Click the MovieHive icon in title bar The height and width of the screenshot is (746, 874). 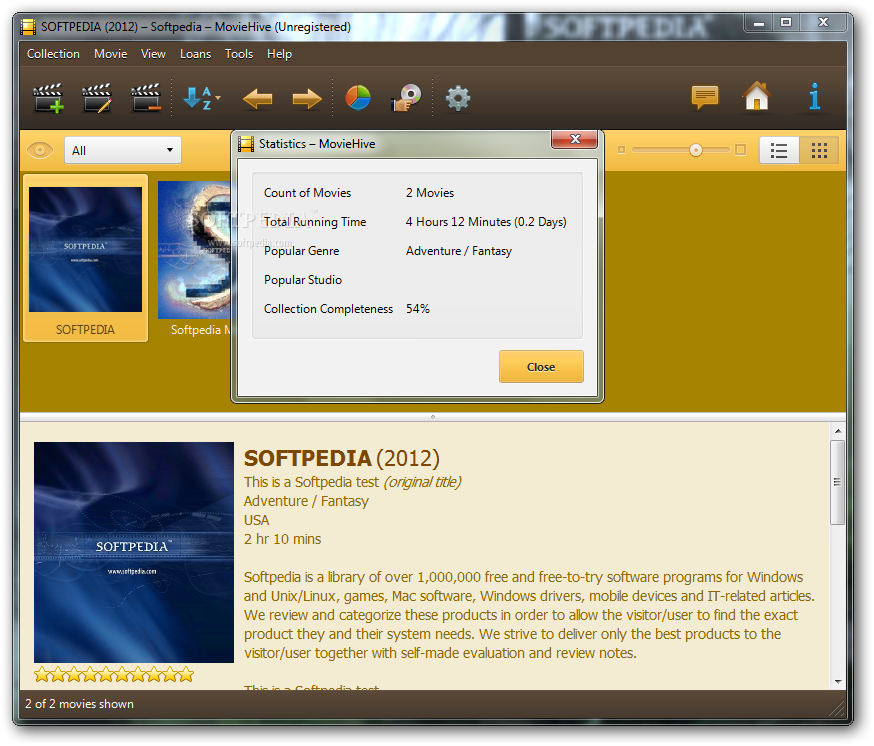(28, 26)
